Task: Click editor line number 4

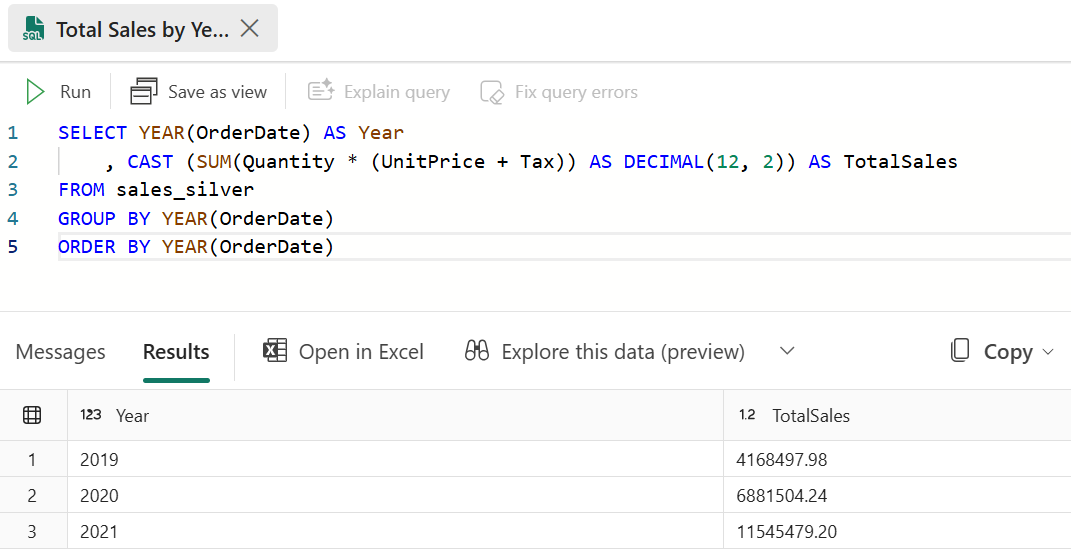Action: click(13, 219)
